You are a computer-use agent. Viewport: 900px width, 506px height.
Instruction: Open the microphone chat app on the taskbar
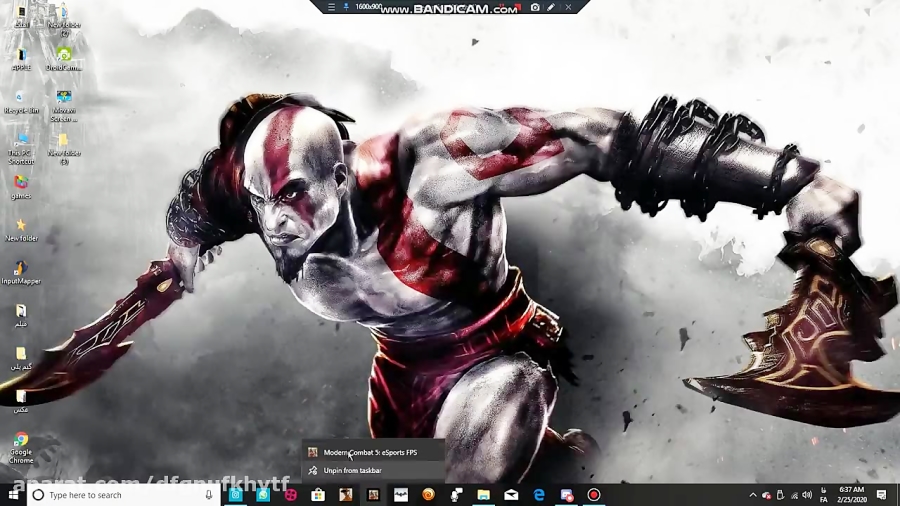[456, 495]
